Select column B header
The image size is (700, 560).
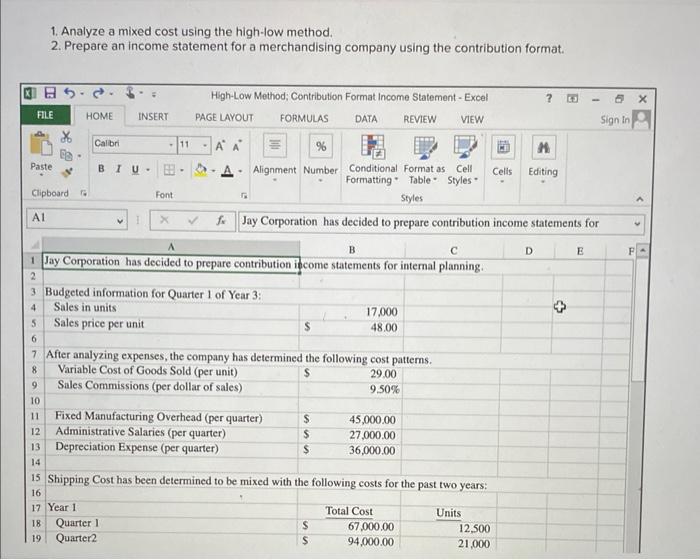click(x=352, y=249)
